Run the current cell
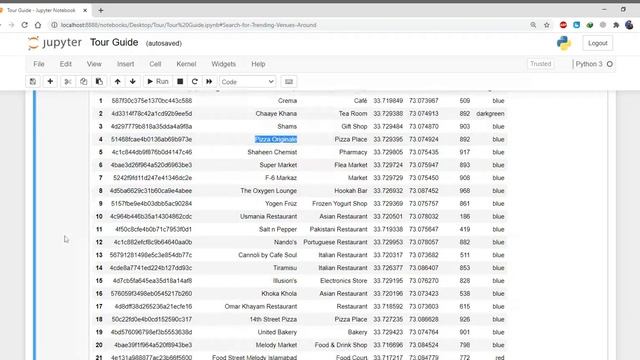 (158, 82)
